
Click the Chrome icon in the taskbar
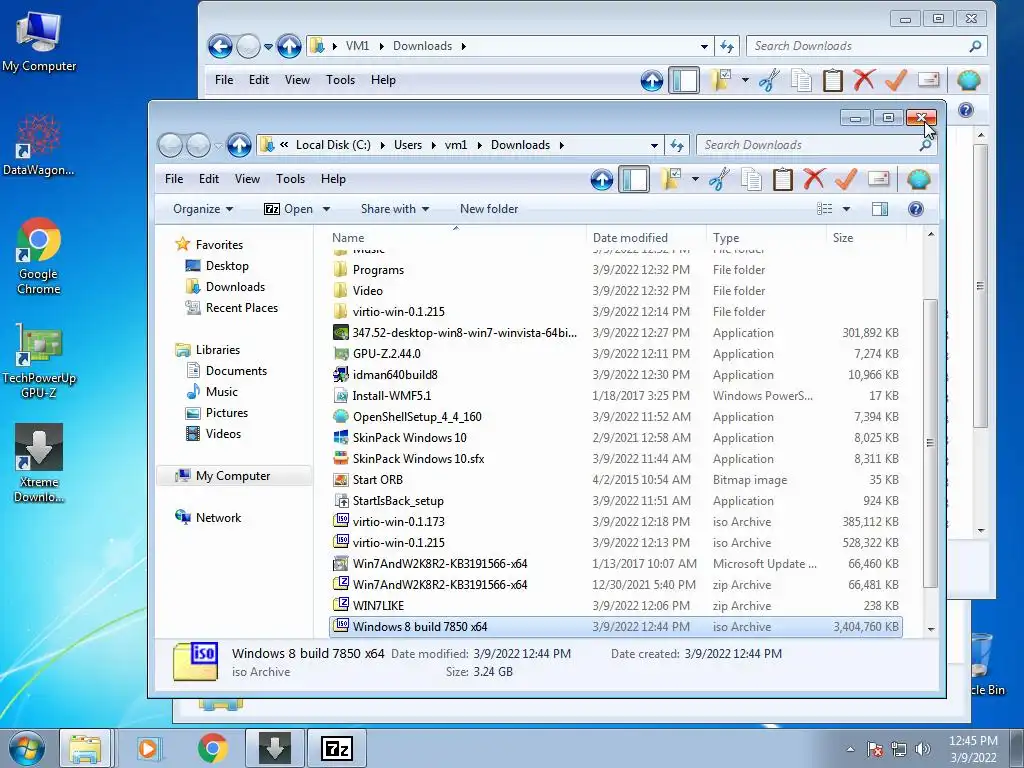213,748
